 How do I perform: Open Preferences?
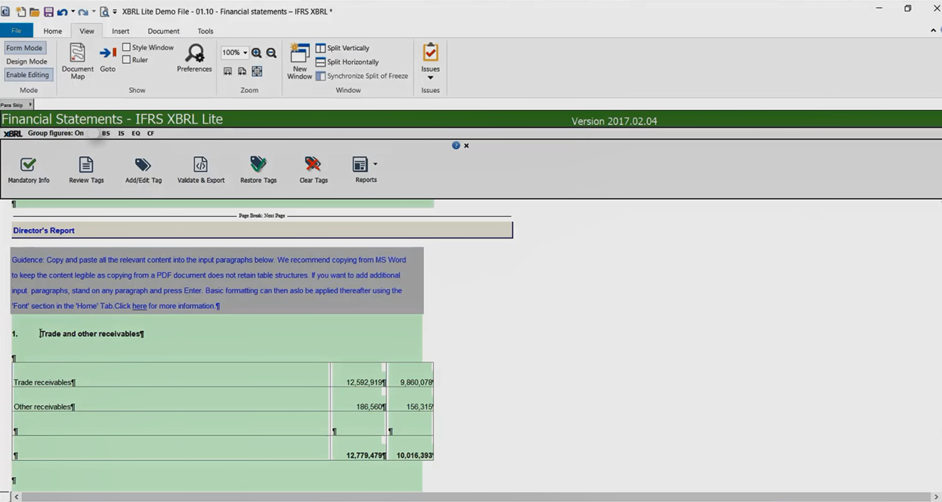click(x=194, y=58)
